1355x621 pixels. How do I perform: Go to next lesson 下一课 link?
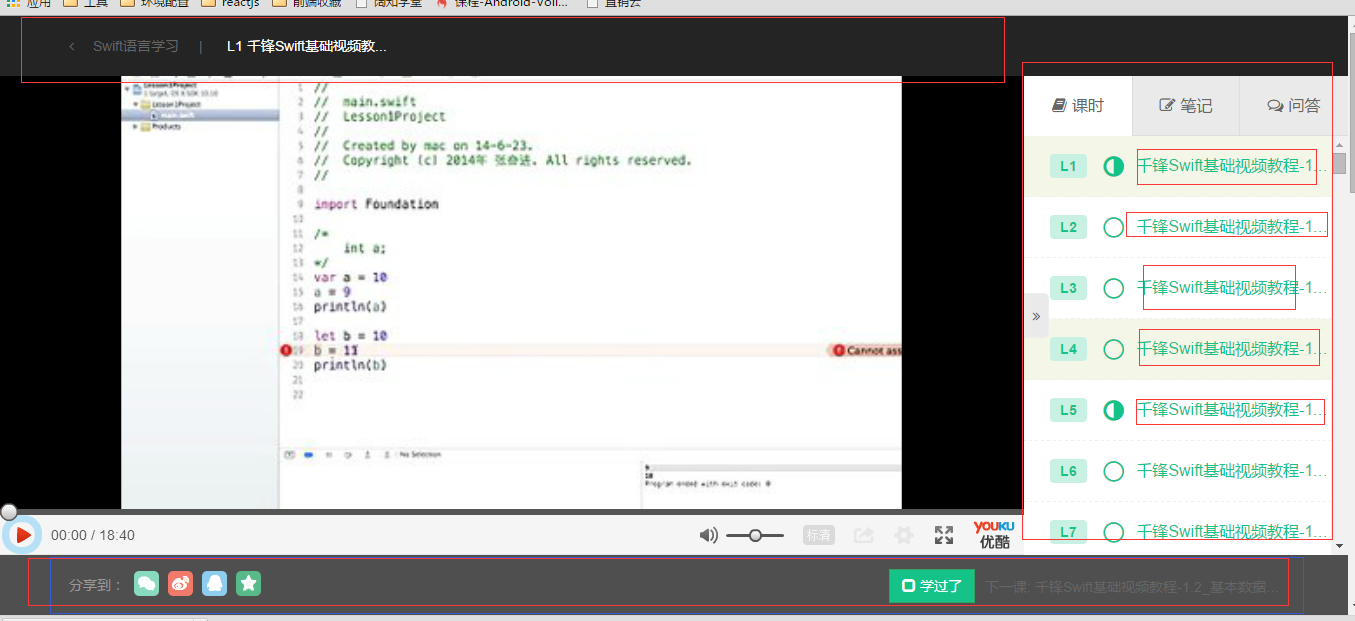point(1131,587)
